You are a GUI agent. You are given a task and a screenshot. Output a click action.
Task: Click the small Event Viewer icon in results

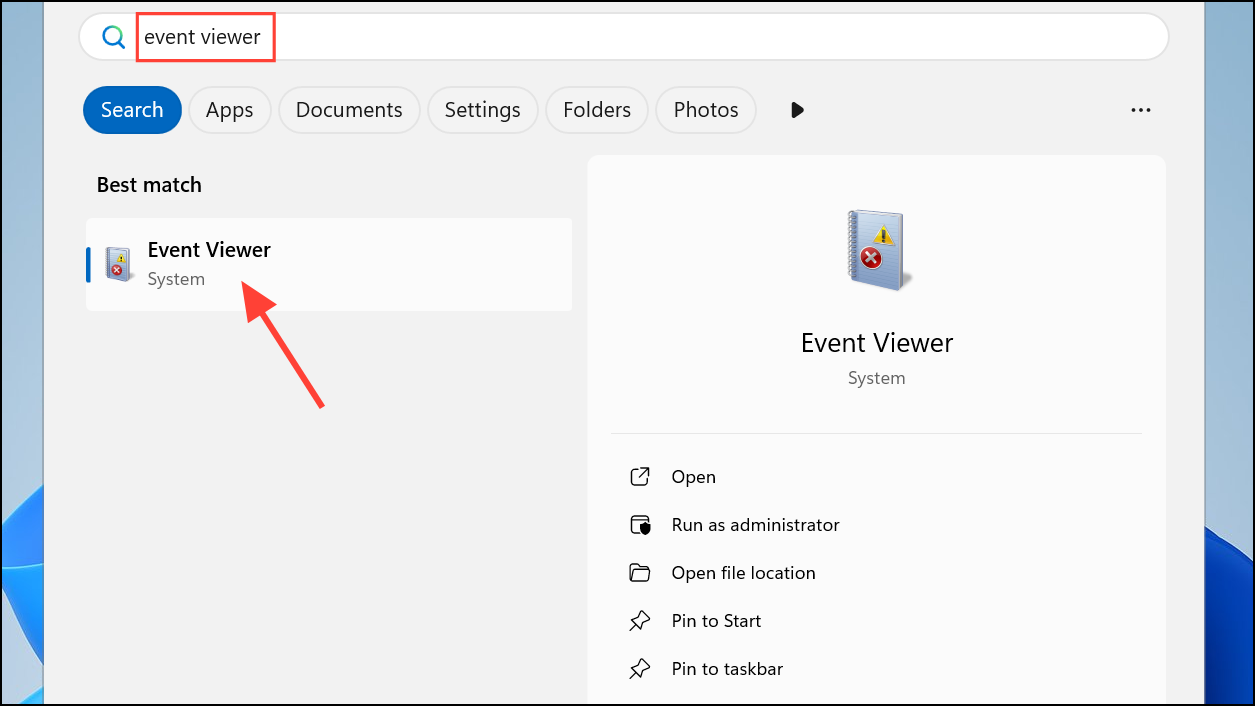(x=120, y=264)
